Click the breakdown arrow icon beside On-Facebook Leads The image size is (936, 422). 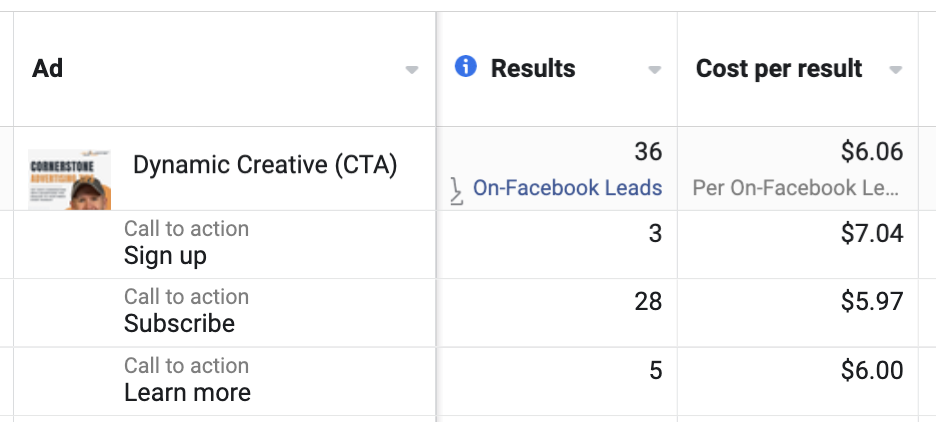tap(456, 191)
